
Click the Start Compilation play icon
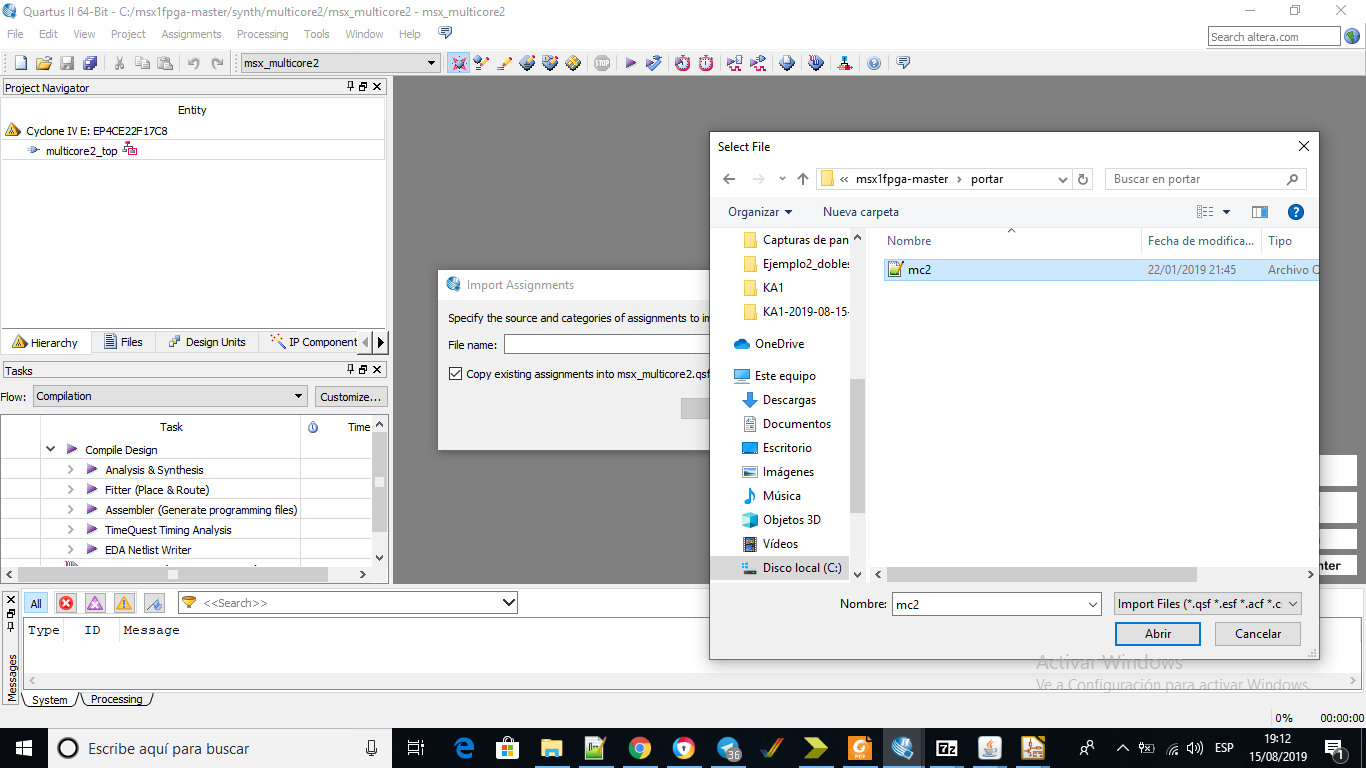coord(631,63)
